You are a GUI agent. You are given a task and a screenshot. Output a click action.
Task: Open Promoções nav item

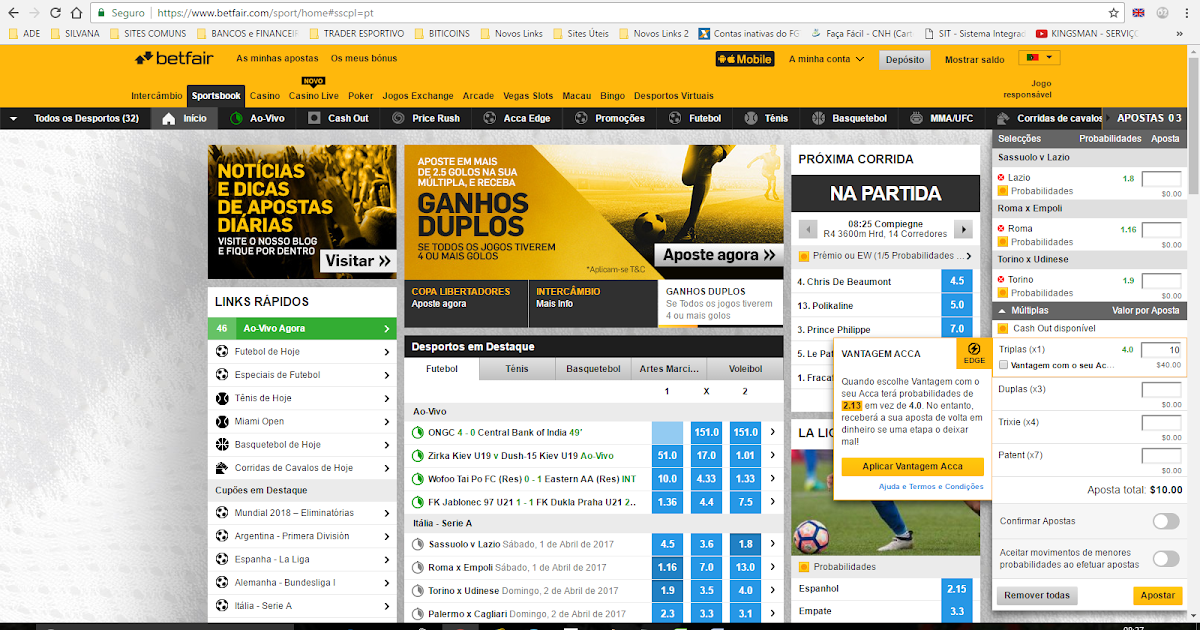[609, 118]
